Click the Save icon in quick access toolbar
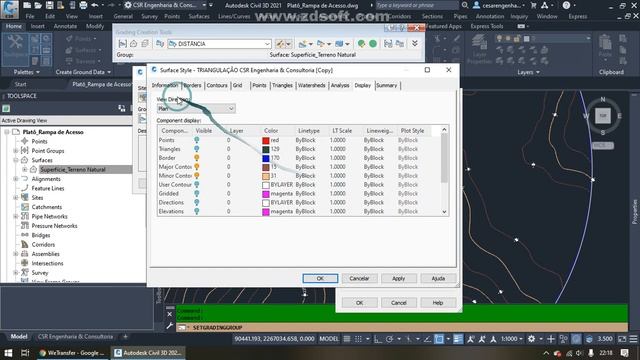The image size is (640, 360). tap(49, 5)
